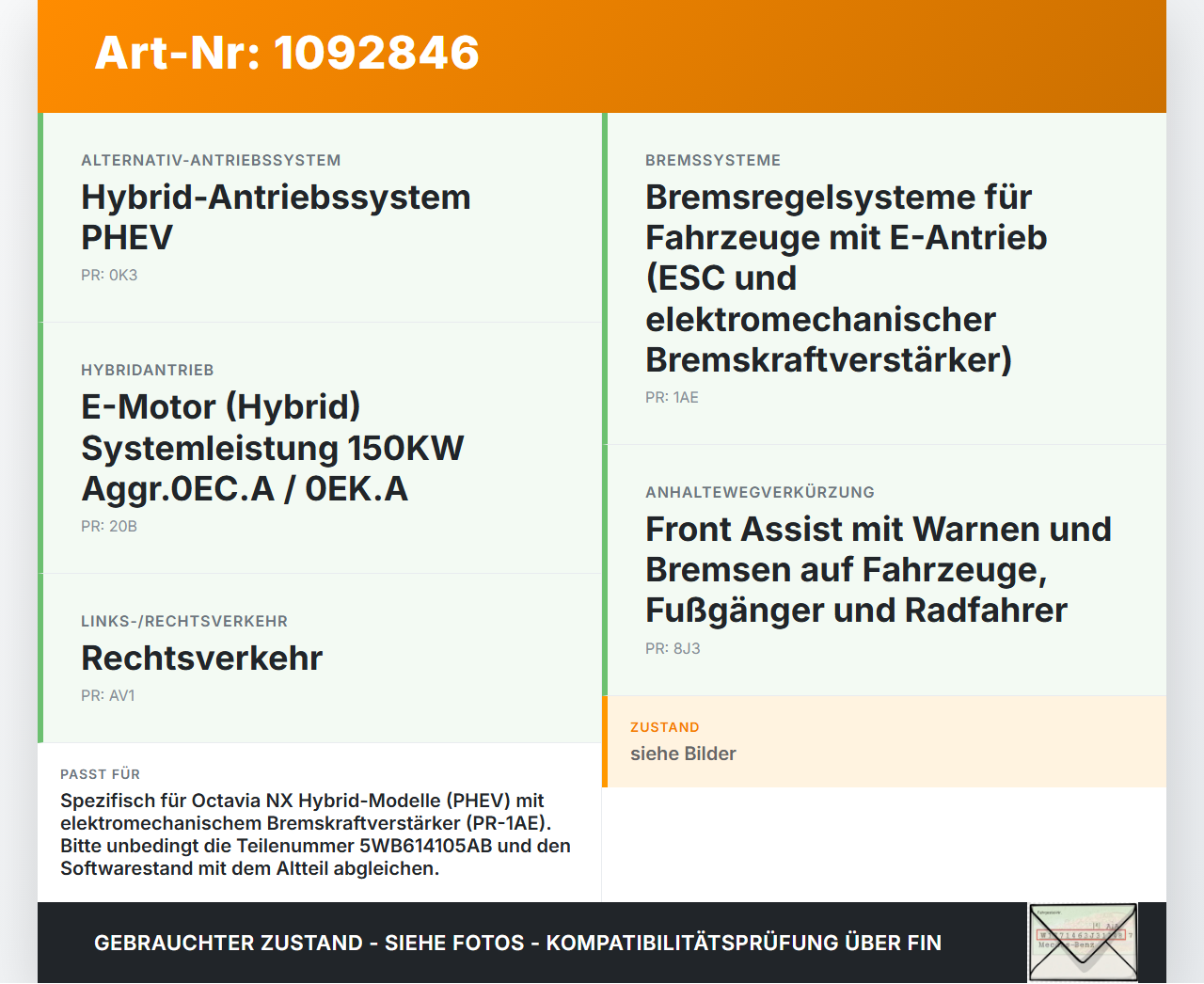Image resolution: width=1204 pixels, height=984 pixels.
Task: Click the PR: 1AE code
Action: click(x=672, y=398)
